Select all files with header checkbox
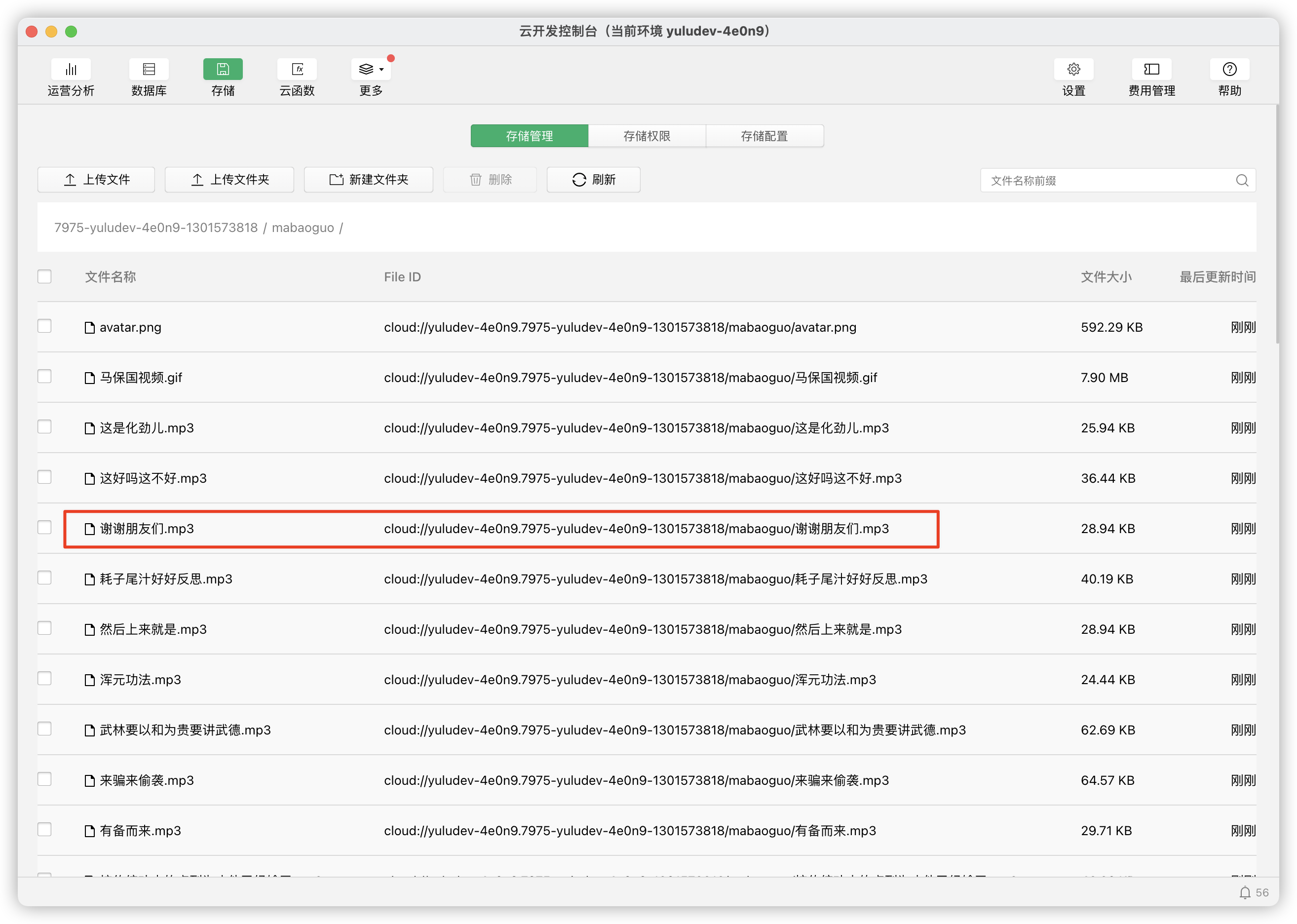 click(44, 276)
